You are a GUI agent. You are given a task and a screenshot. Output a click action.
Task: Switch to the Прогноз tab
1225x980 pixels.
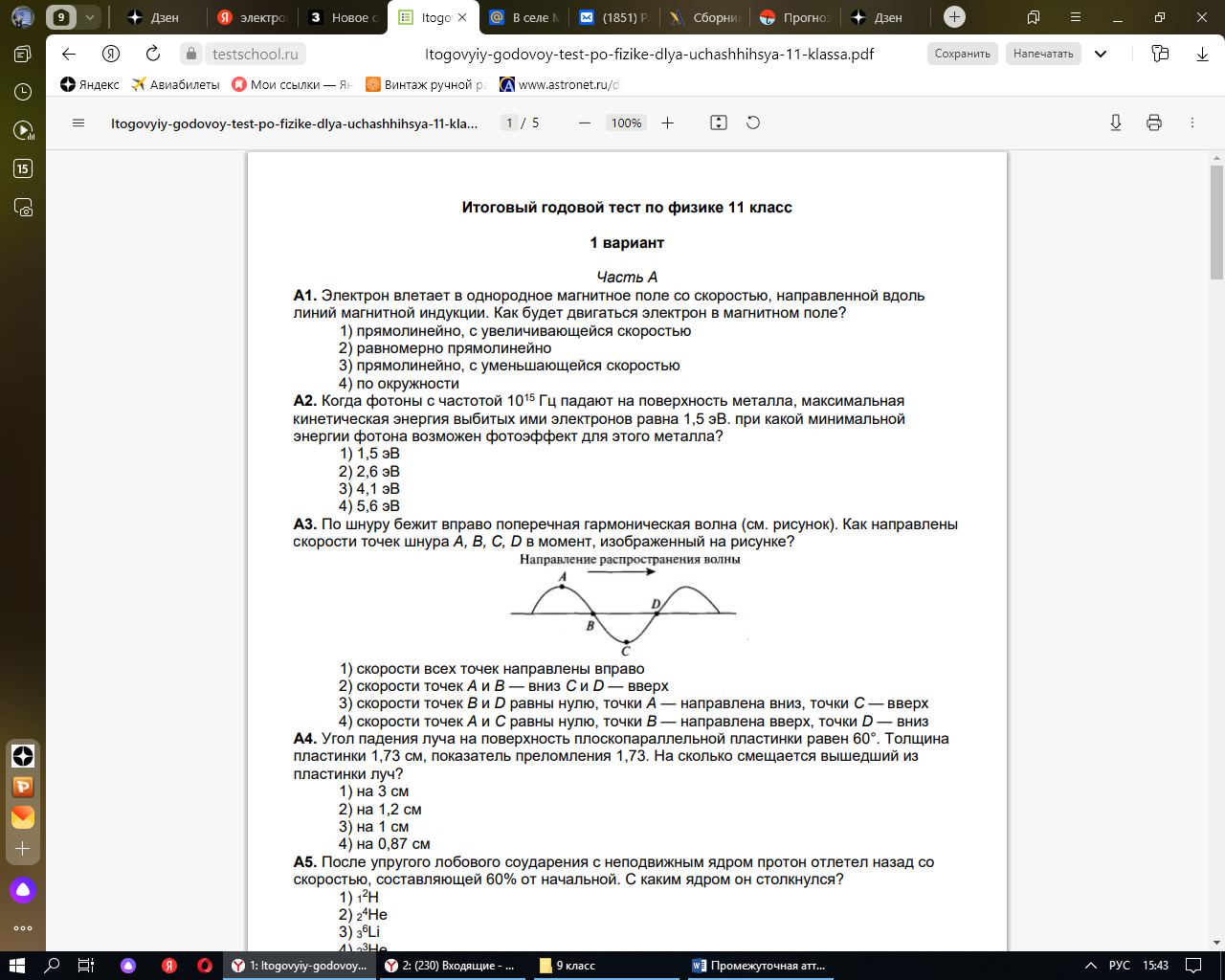click(x=794, y=17)
